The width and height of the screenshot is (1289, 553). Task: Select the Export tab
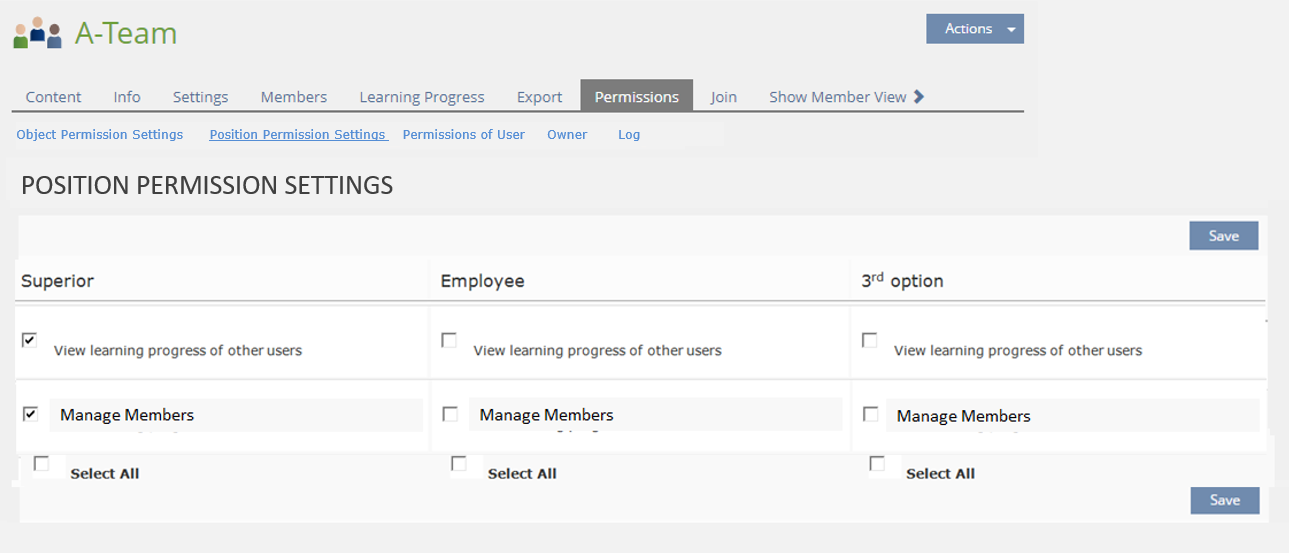[539, 97]
